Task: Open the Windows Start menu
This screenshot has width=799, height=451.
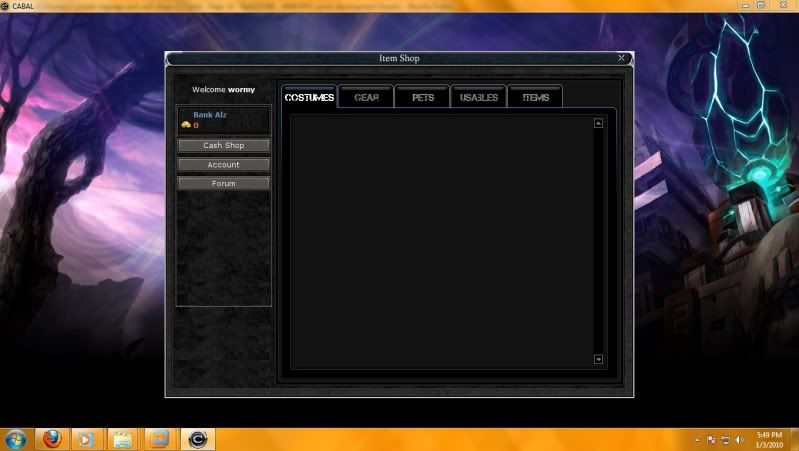Action: point(16,439)
